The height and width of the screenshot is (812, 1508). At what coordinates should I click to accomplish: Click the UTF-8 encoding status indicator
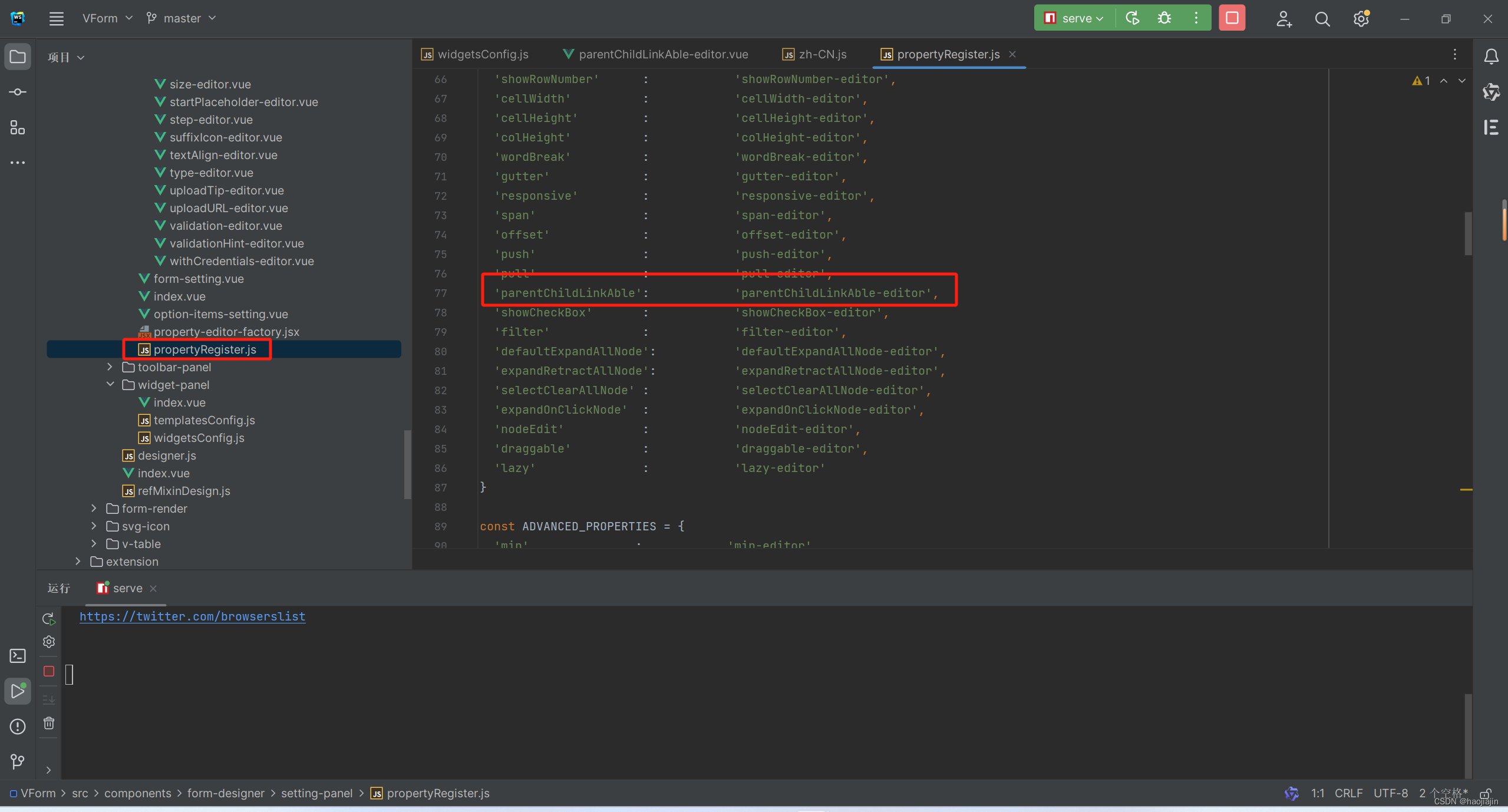click(x=1390, y=793)
